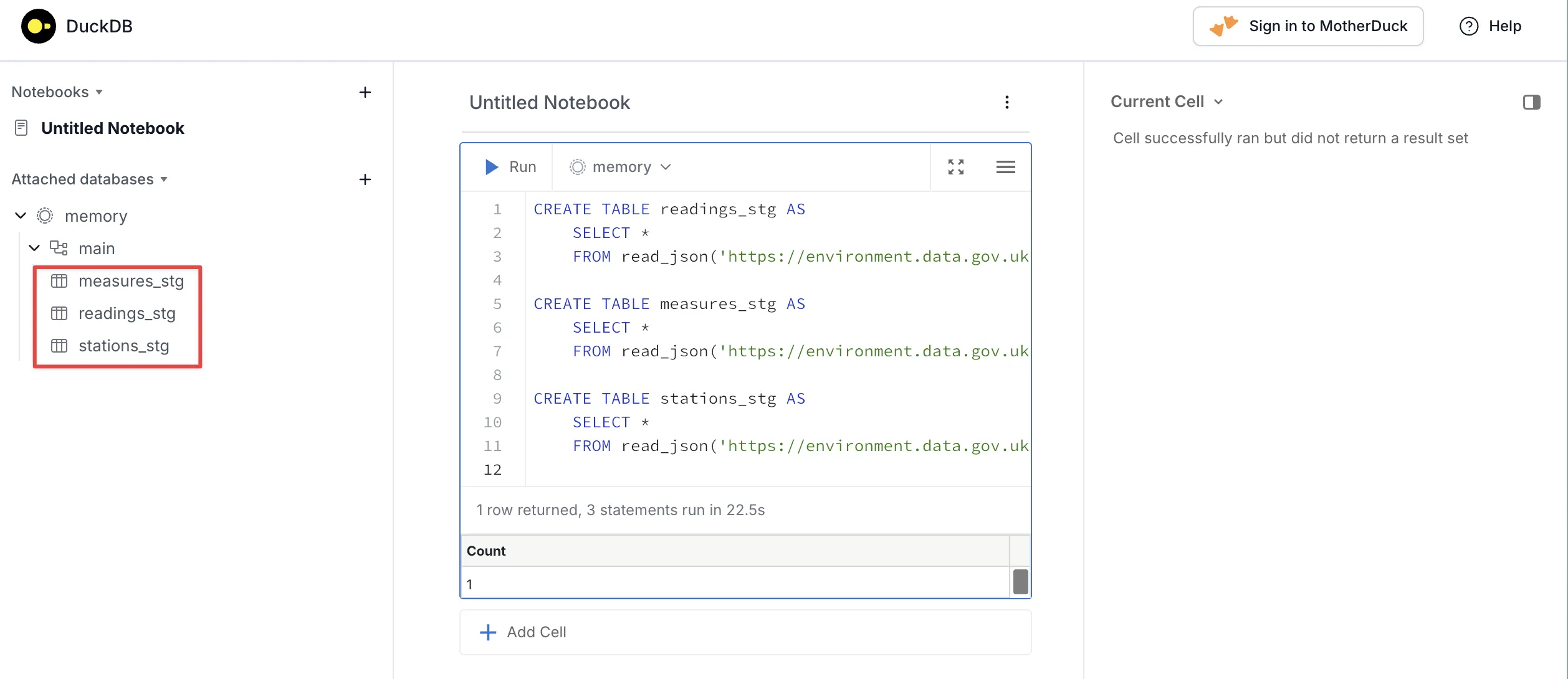Add a new notebook with plus icon
This screenshot has width=1568, height=679.
pyautogui.click(x=365, y=92)
